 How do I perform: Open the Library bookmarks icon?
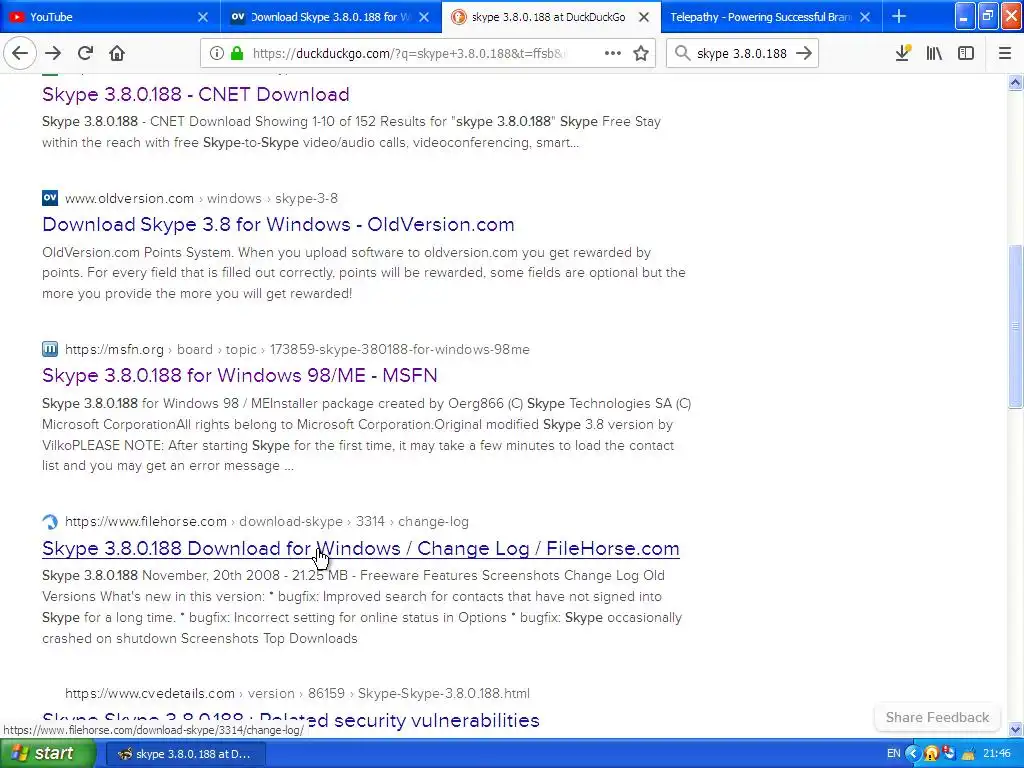pos(935,54)
